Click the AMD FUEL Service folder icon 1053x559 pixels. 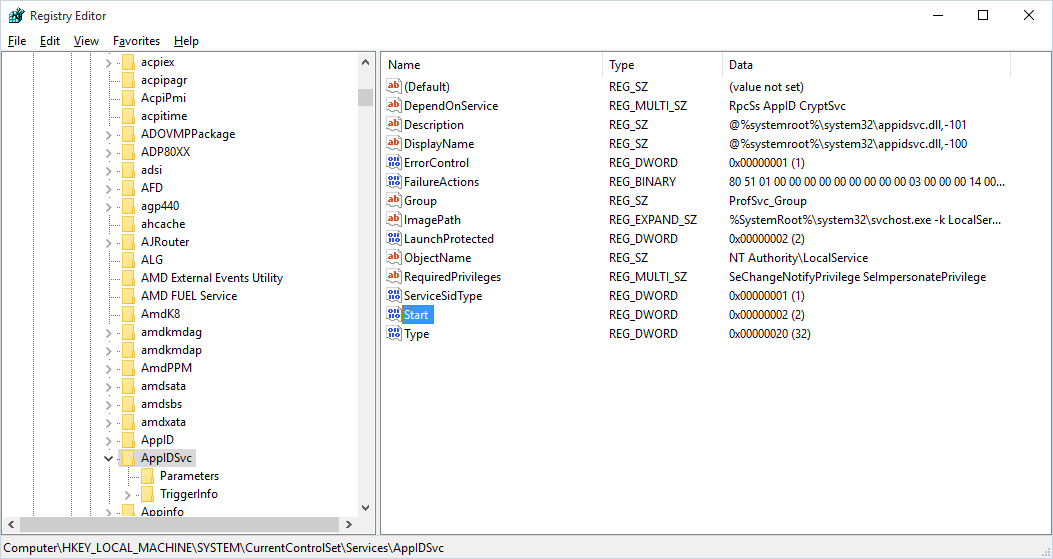tap(128, 296)
